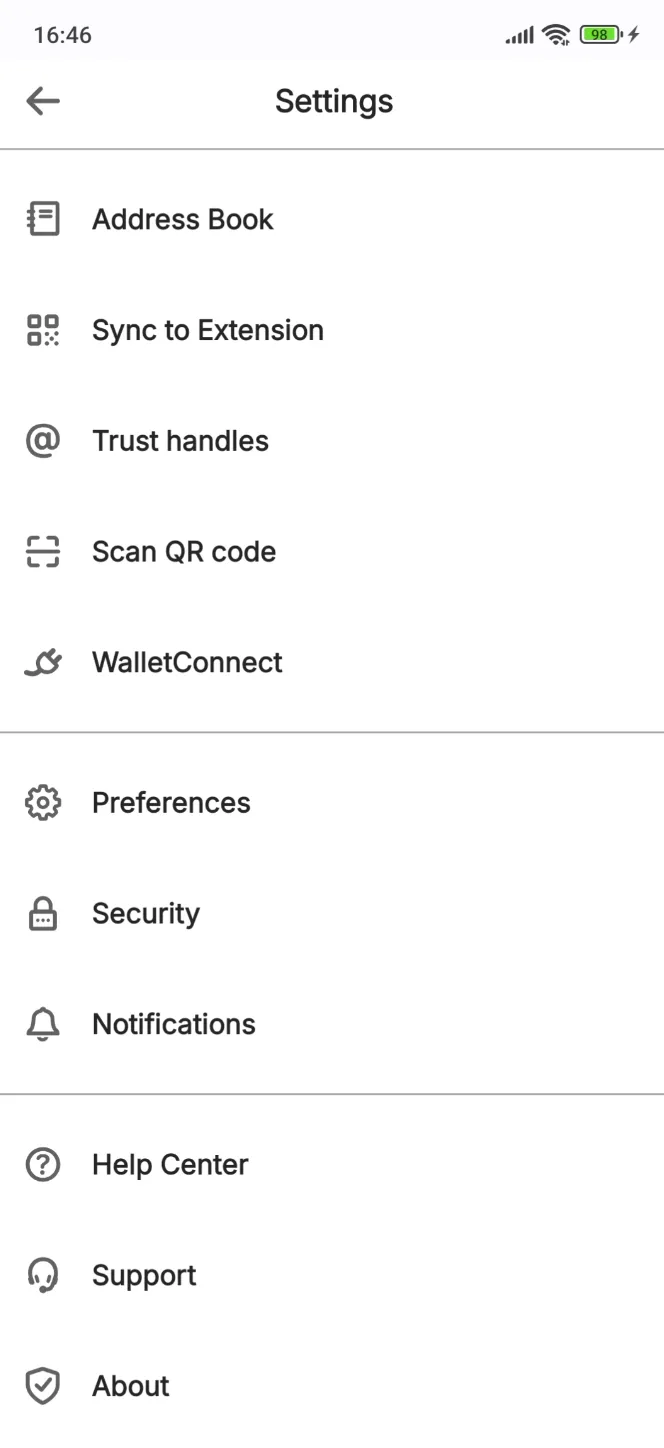Open the Notifications bell icon
The width and height of the screenshot is (664, 1448).
coord(42,1024)
